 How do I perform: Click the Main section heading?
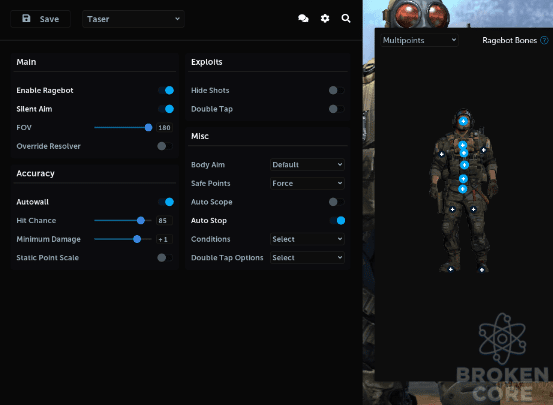26,62
